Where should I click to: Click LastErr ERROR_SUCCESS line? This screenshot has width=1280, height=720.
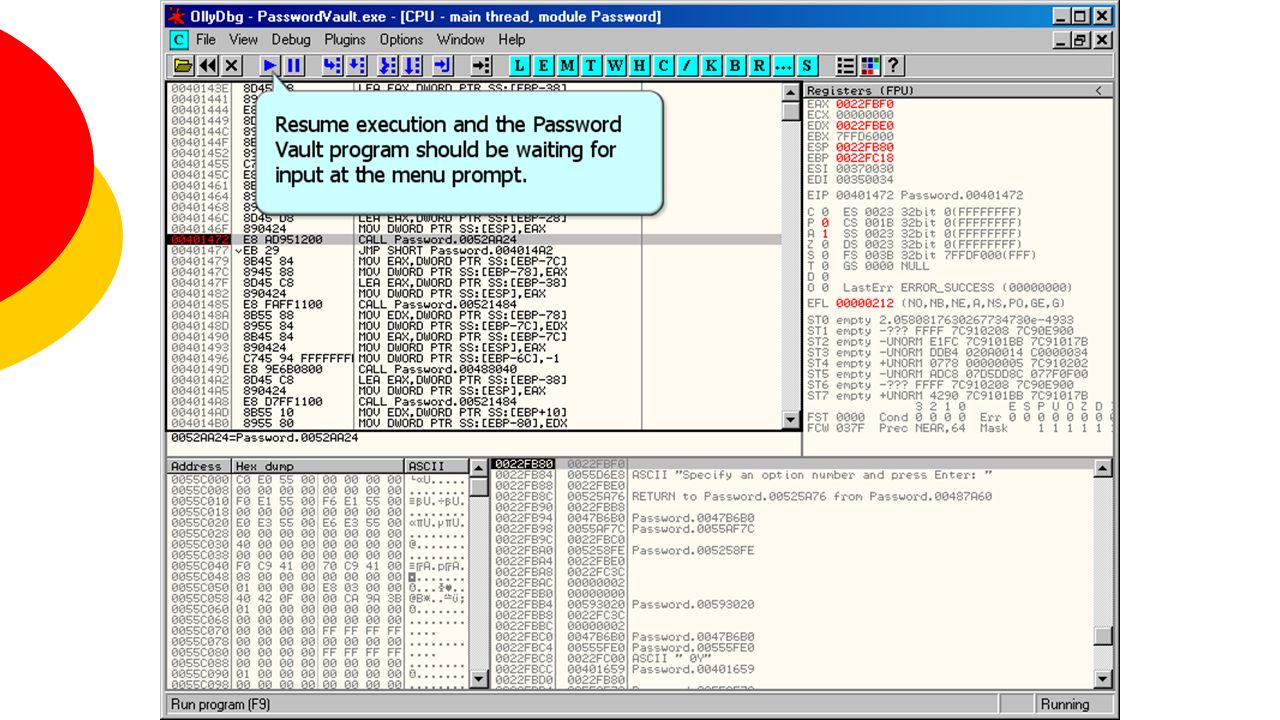[x=940, y=287]
